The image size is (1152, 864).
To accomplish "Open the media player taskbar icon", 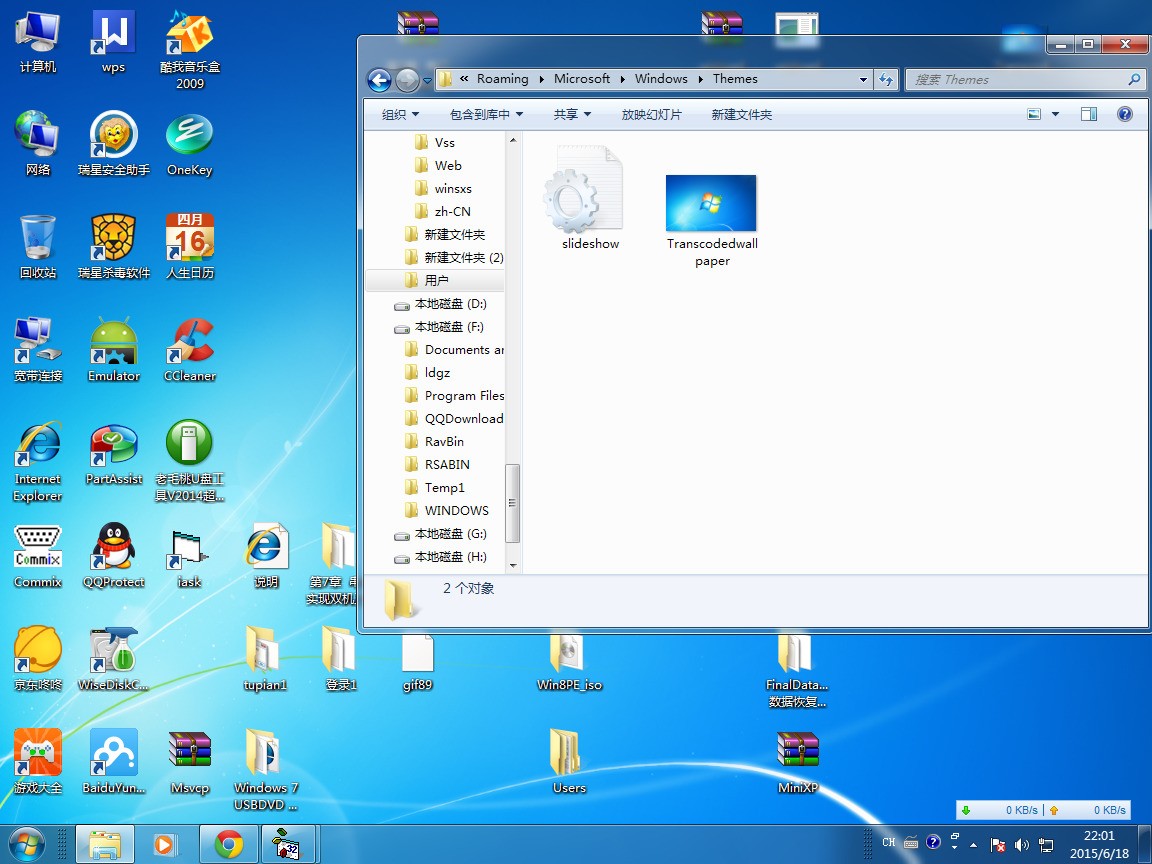I will point(165,845).
